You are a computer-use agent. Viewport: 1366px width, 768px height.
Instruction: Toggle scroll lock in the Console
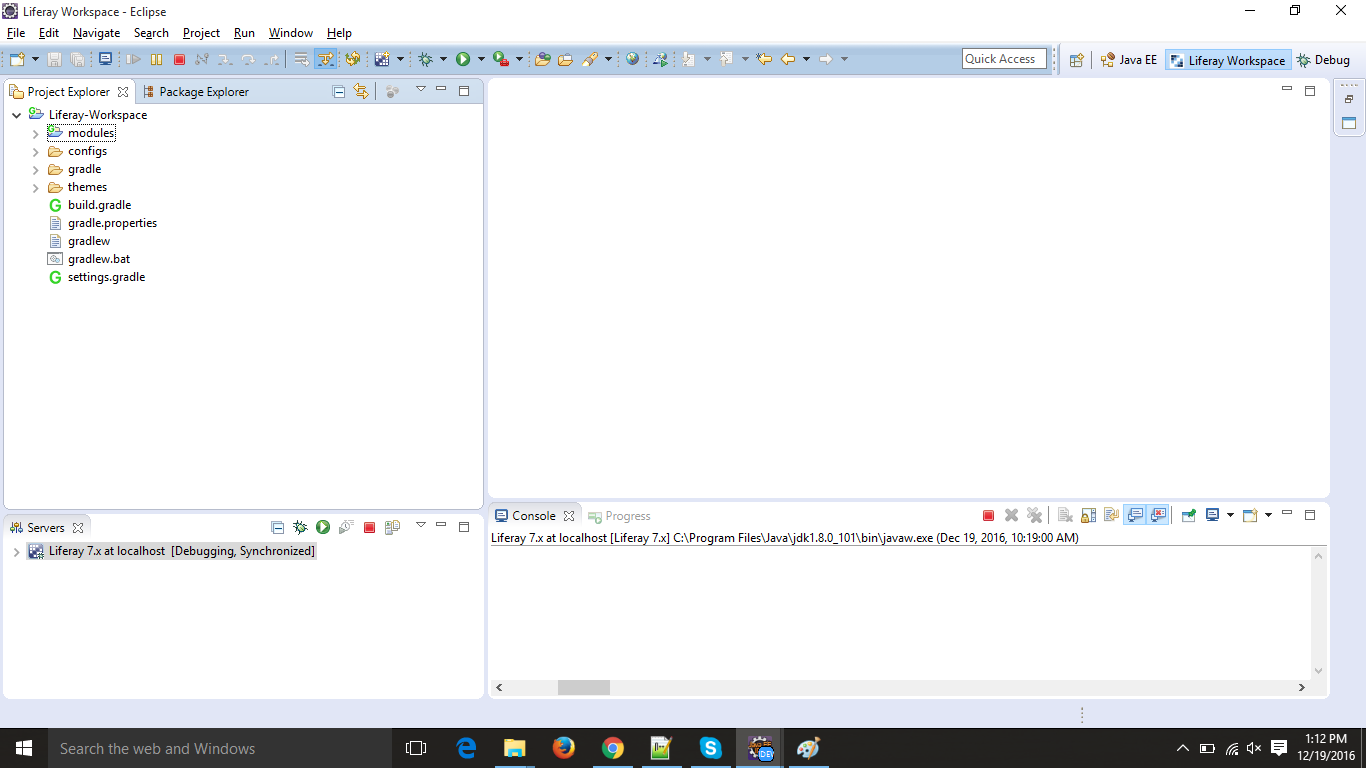(x=1088, y=514)
